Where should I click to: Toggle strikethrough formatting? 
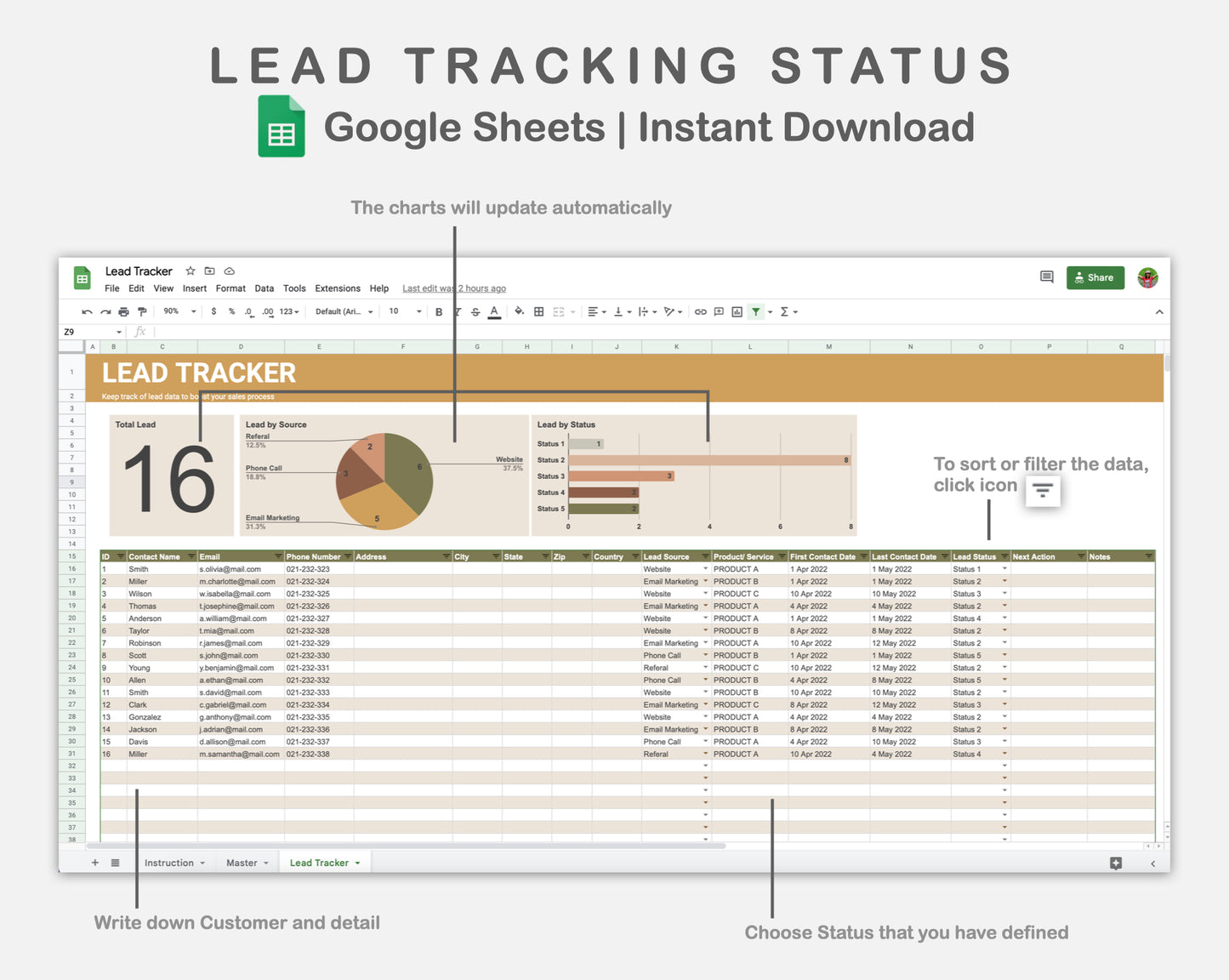point(475,311)
